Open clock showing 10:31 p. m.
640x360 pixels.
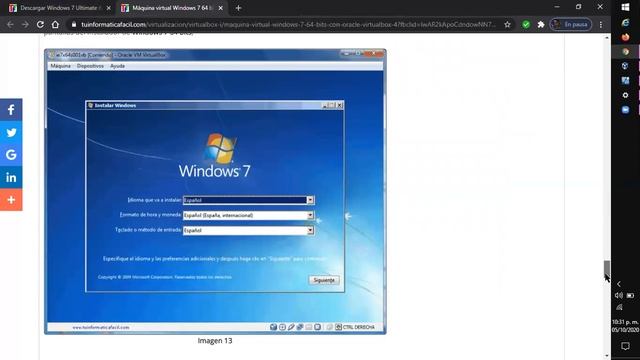pos(625,326)
